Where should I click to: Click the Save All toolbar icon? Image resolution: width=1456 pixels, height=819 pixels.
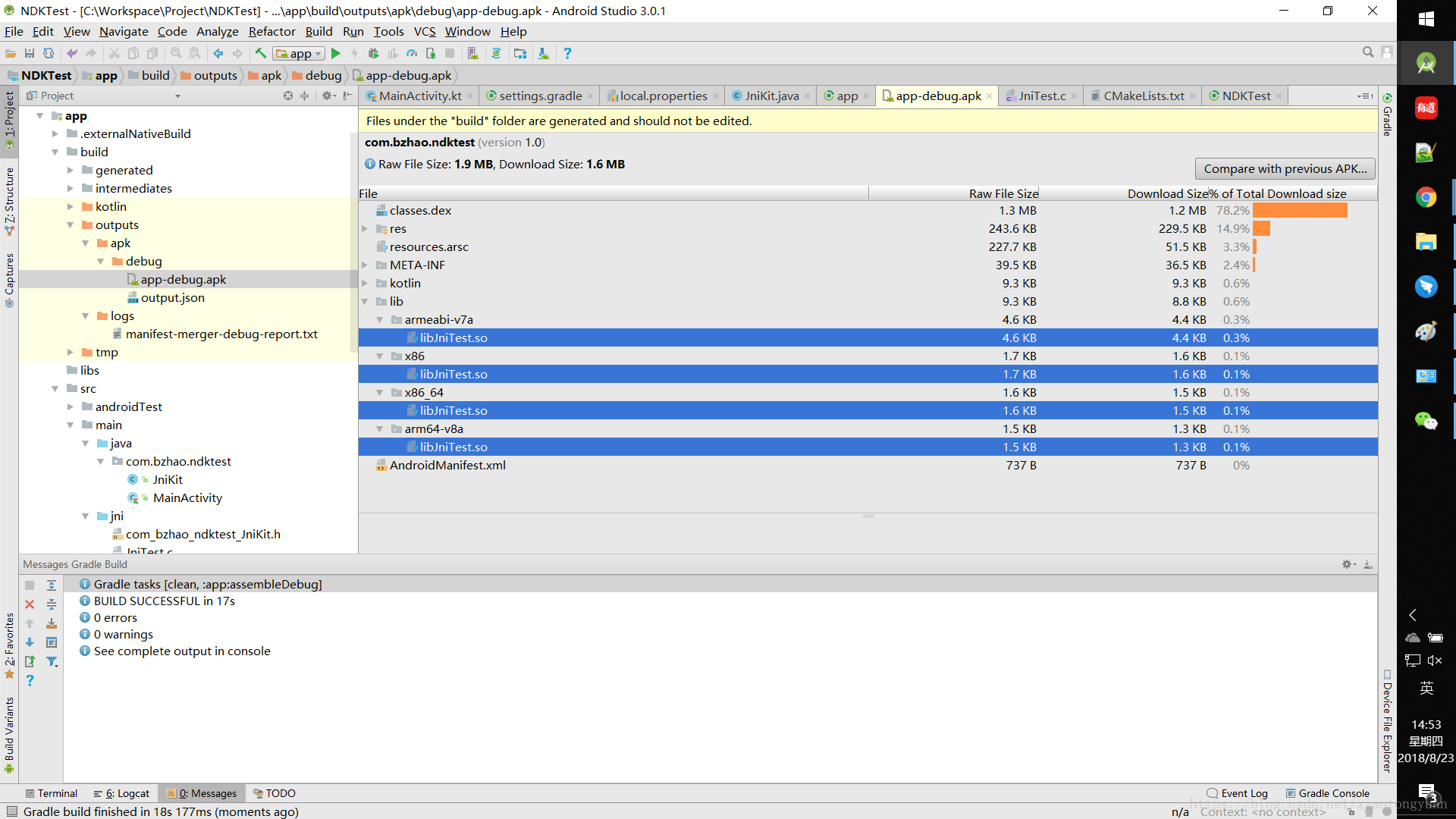pos(30,53)
